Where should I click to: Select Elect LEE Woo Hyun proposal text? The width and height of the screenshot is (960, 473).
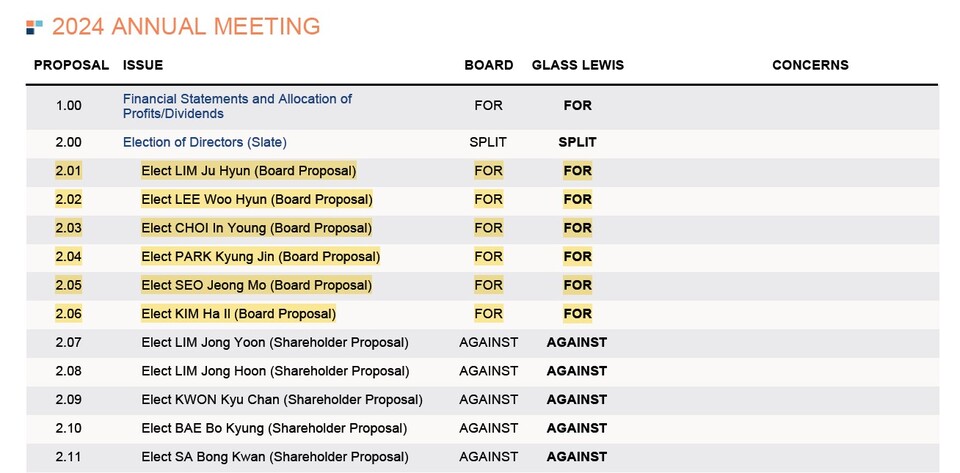257,199
